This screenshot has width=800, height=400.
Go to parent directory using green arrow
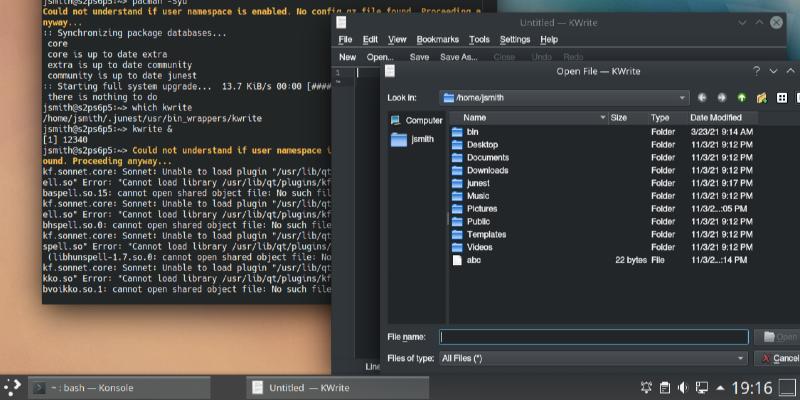[742, 98]
